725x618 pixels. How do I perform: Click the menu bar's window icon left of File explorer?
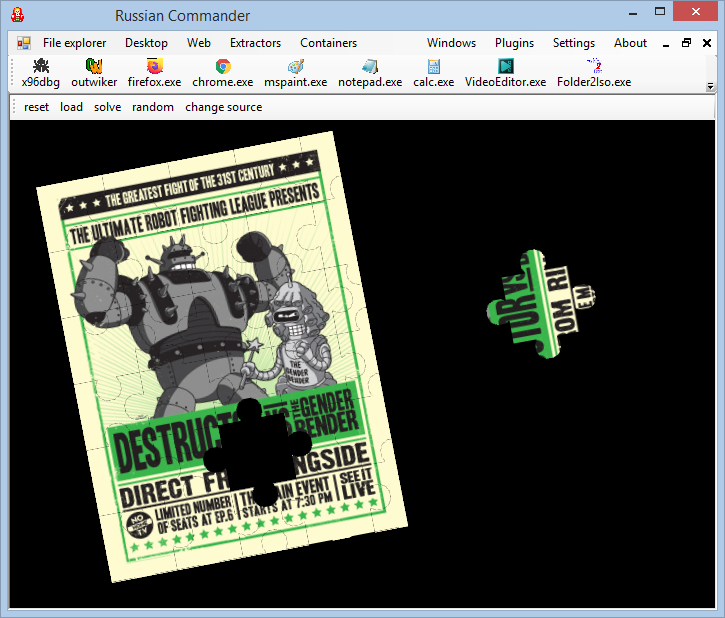pos(24,43)
